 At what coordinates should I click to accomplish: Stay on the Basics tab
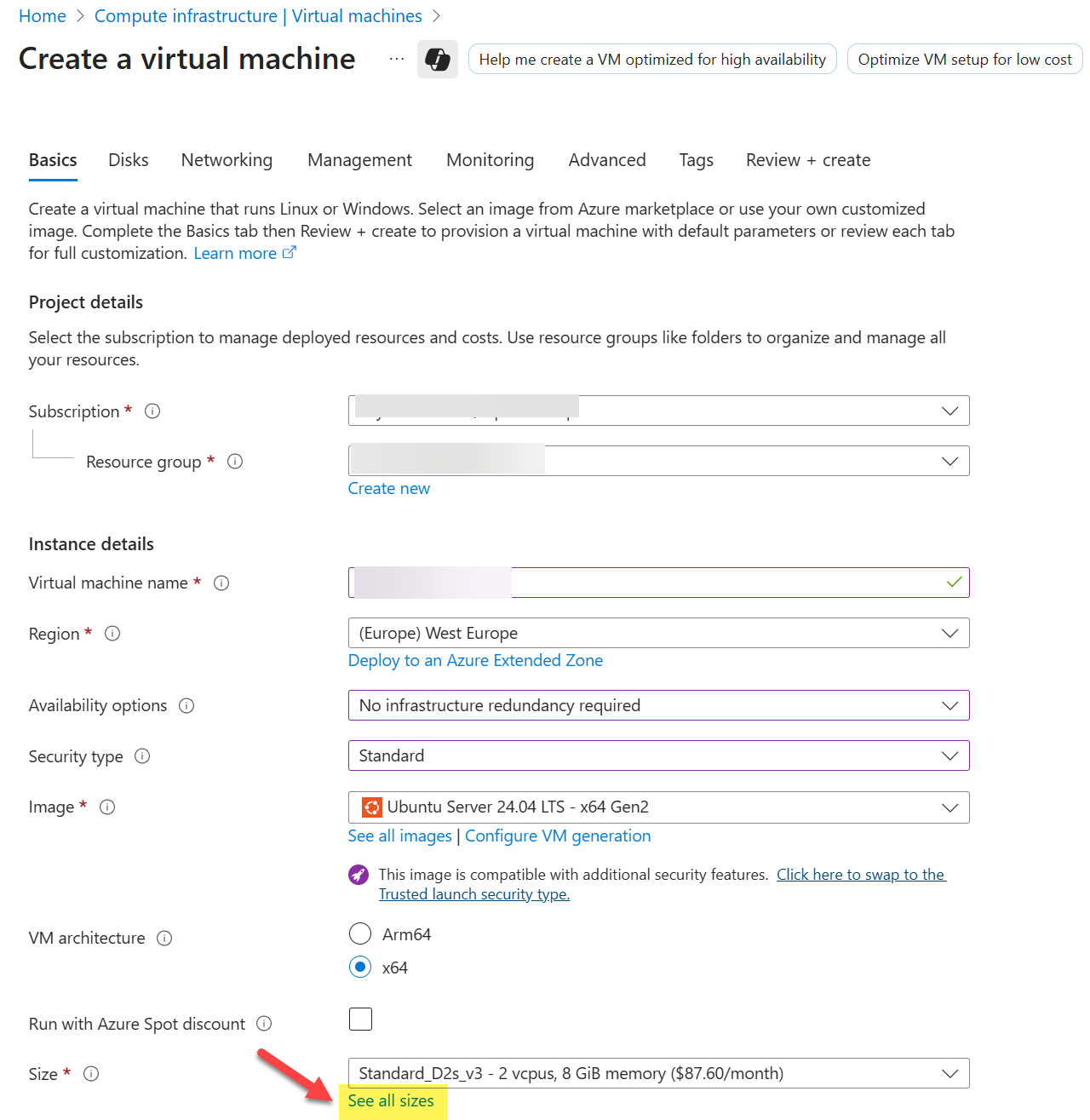(x=53, y=160)
